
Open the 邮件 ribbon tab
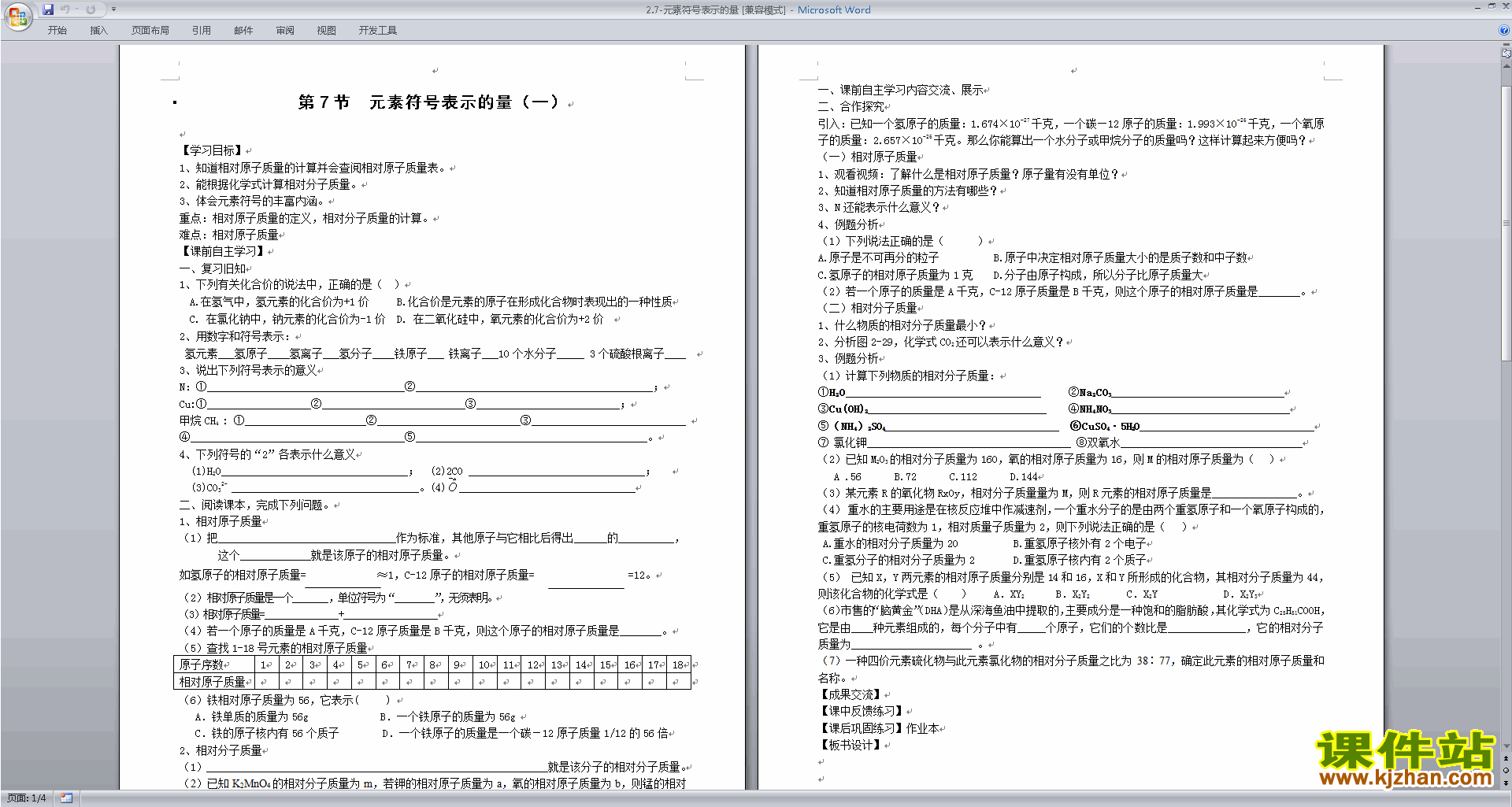click(x=243, y=31)
